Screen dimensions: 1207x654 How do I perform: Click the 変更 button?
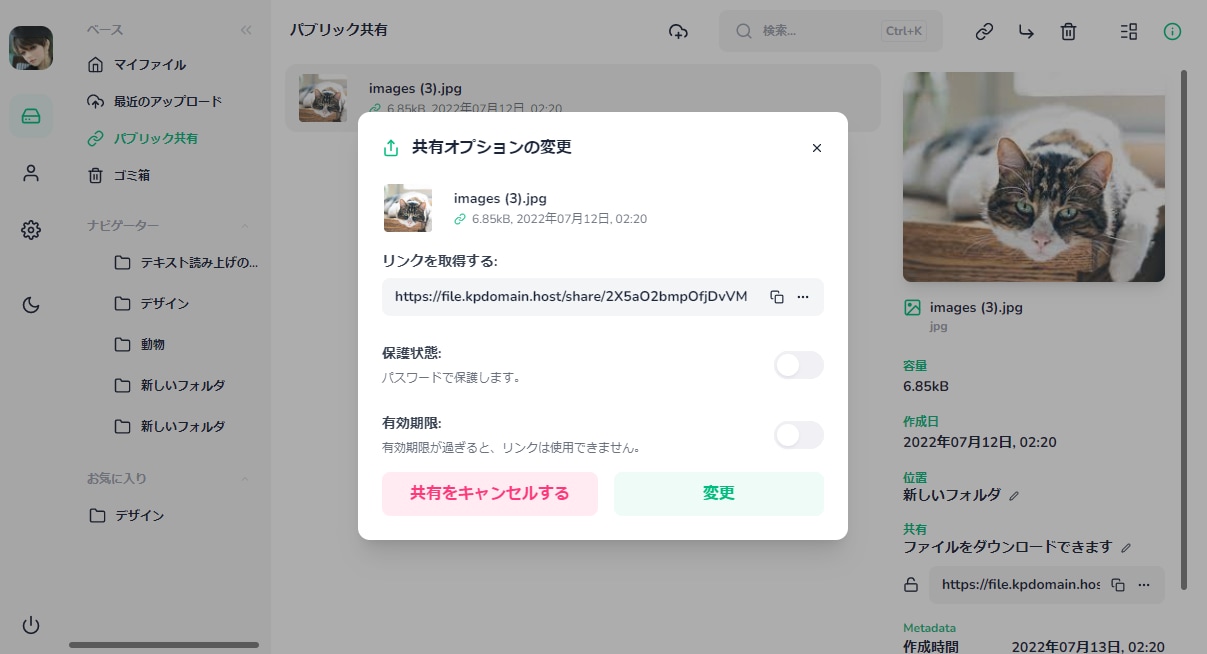click(x=719, y=494)
